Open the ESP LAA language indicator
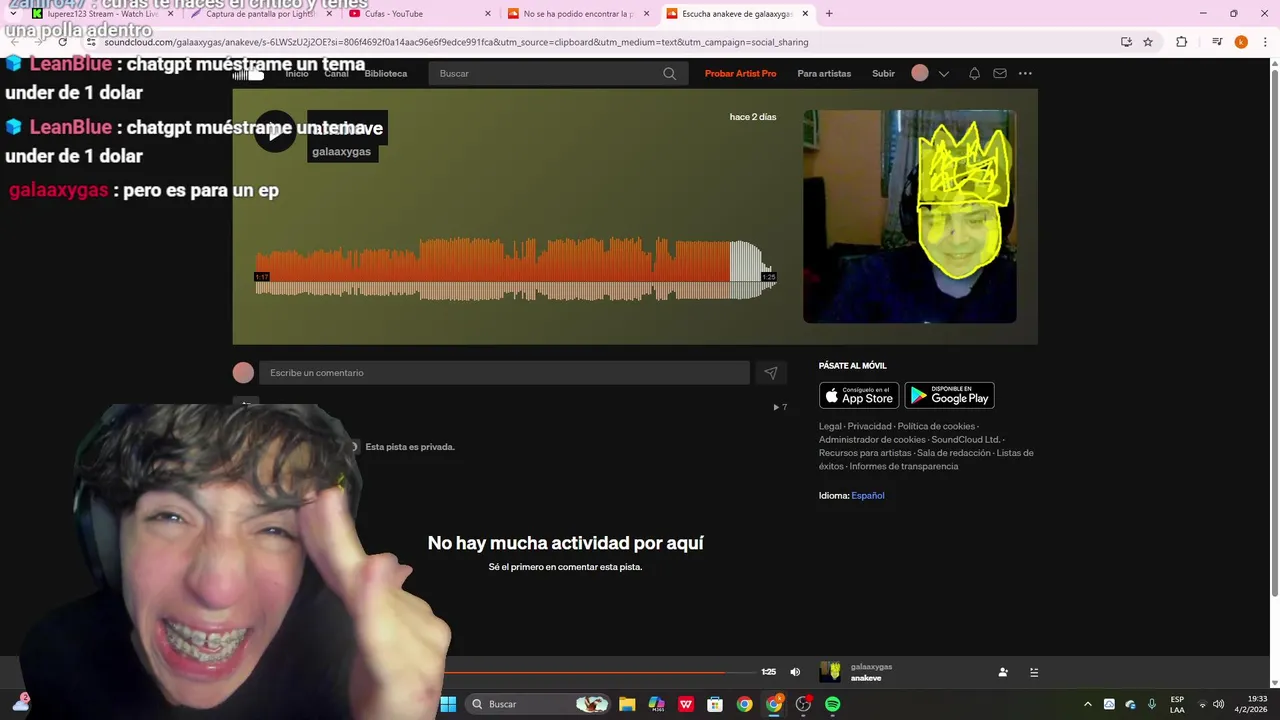1280x720 pixels. pyautogui.click(x=1177, y=704)
